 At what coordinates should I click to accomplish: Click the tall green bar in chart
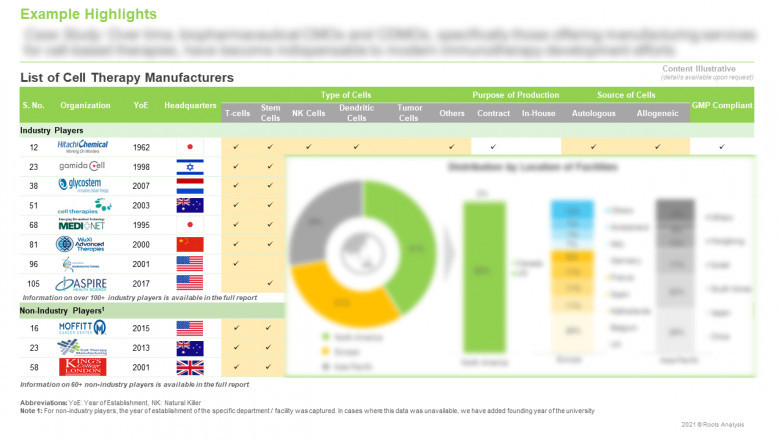coord(484,277)
